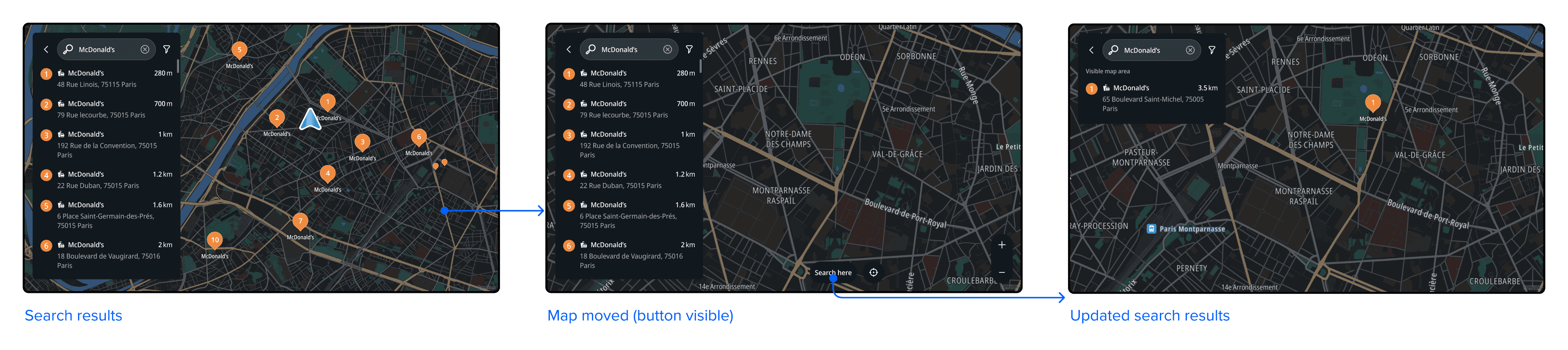Click map pin 5 on the leftmost map

[x=239, y=51]
